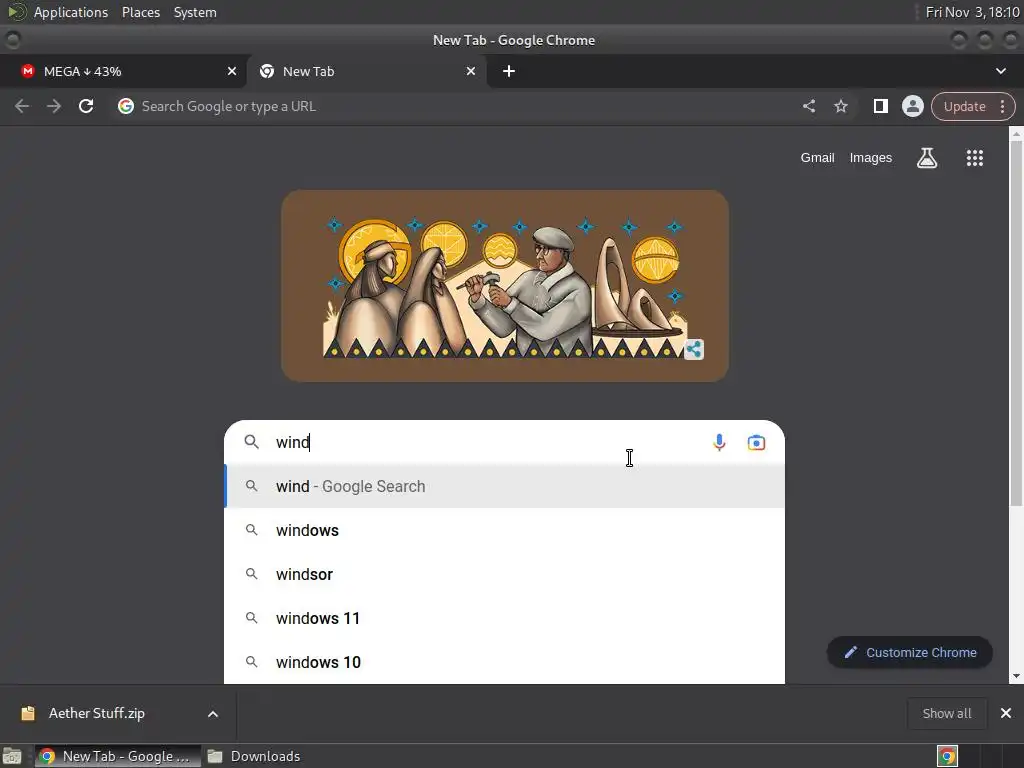Open the Chrome profile avatar
This screenshot has width=1024, height=768.
[912, 106]
